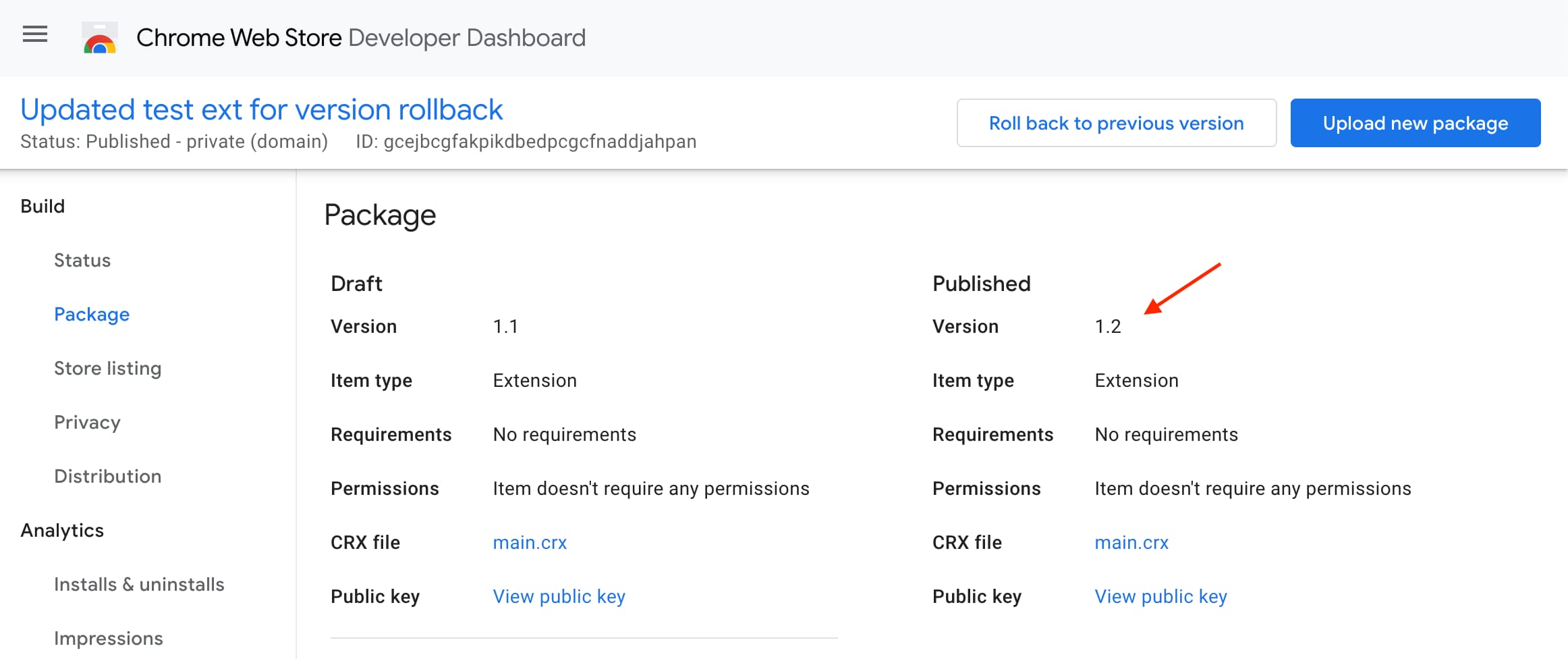Click the Build section header
This screenshot has width=1568, height=659.
click(x=42, y=206)
